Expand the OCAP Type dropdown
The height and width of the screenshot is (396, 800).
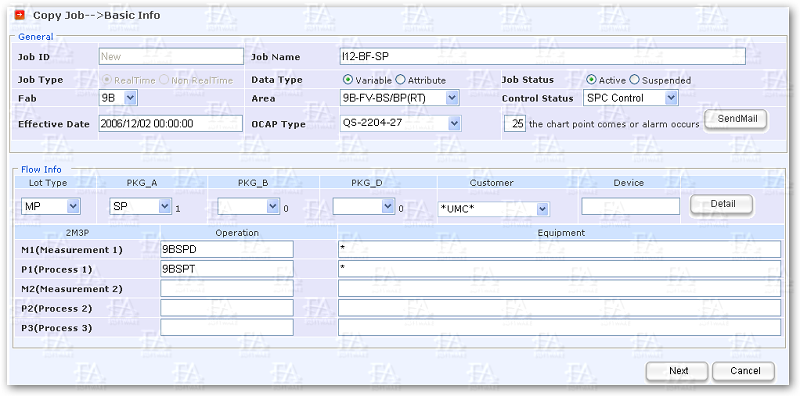tap(401, 123)
